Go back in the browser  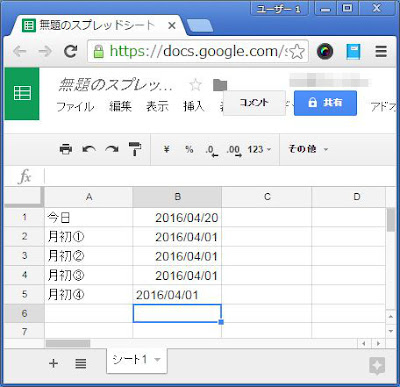[x=20, y=51]
